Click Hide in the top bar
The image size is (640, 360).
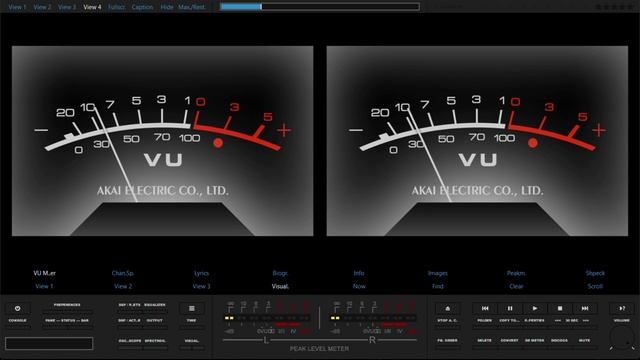(x=167, y=7)
